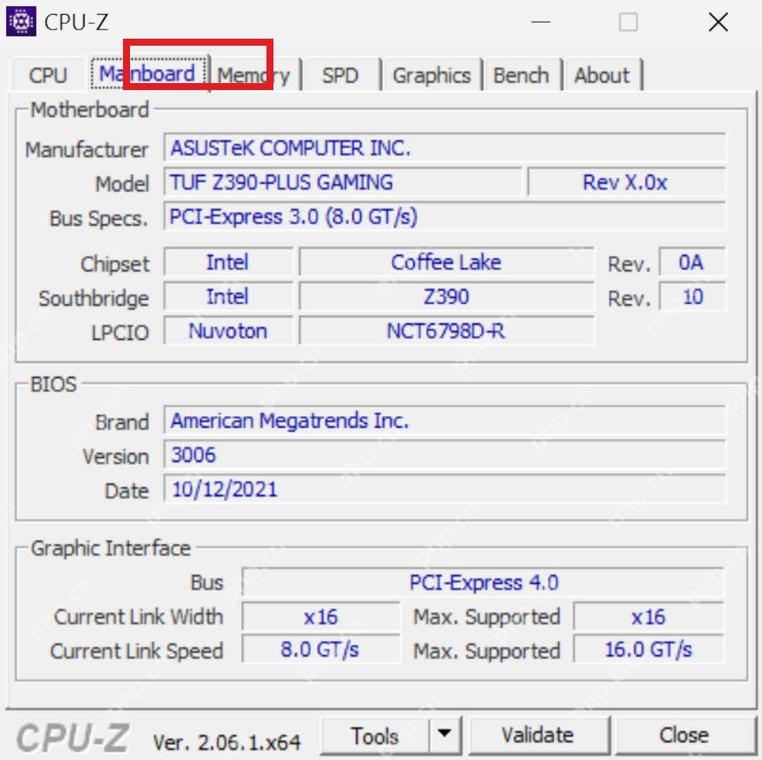
Task: Close the window using title bar X
Action: (x=718, y=22)
